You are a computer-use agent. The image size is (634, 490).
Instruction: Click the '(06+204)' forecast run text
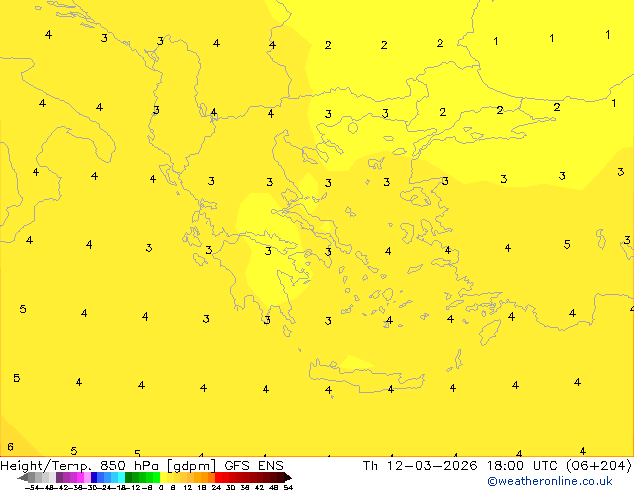pos(598,466)
